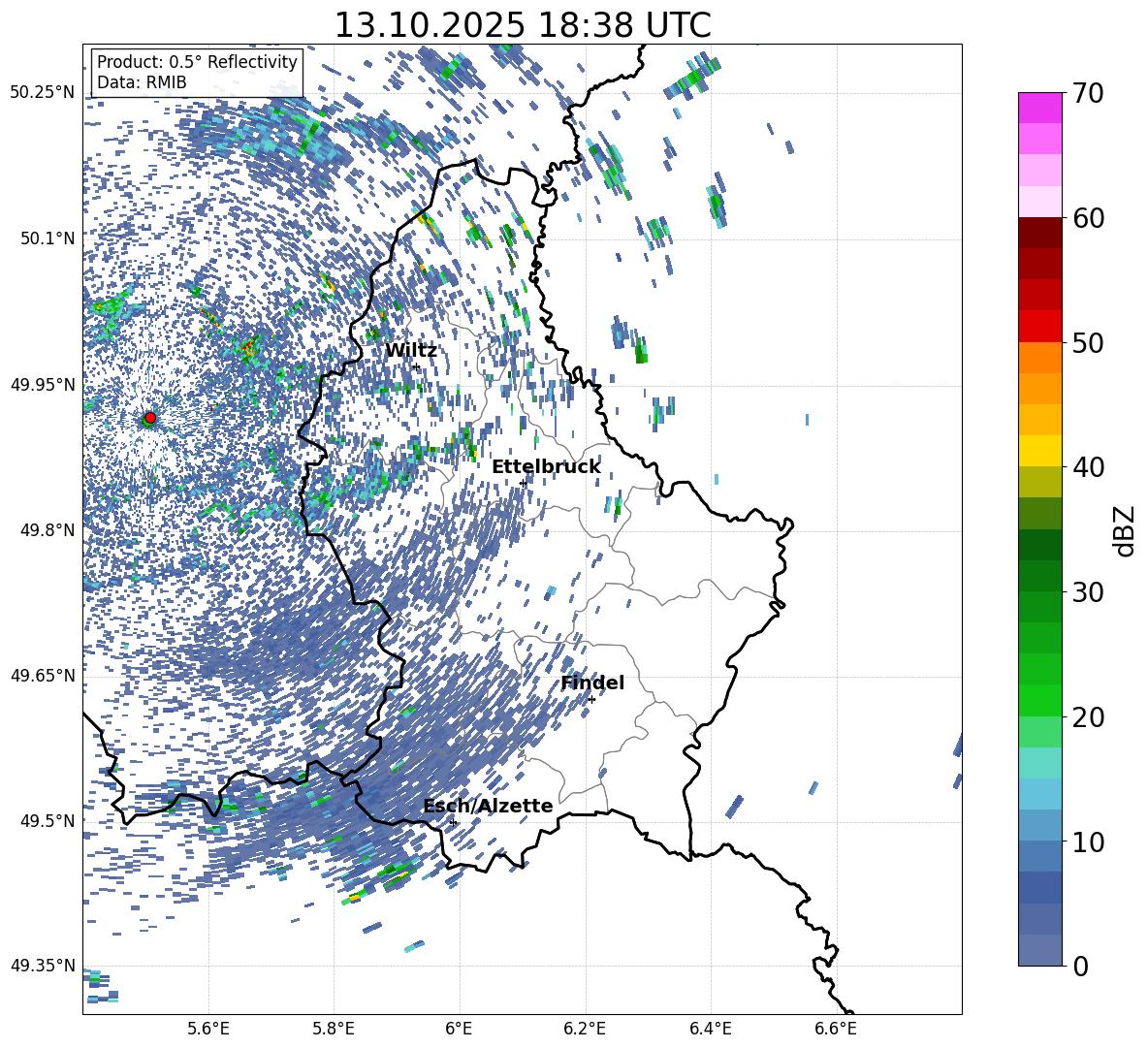1148x1048 pixels.
Task: Click the 30 dBZ colorbar label
Action: pos(1088,592)
